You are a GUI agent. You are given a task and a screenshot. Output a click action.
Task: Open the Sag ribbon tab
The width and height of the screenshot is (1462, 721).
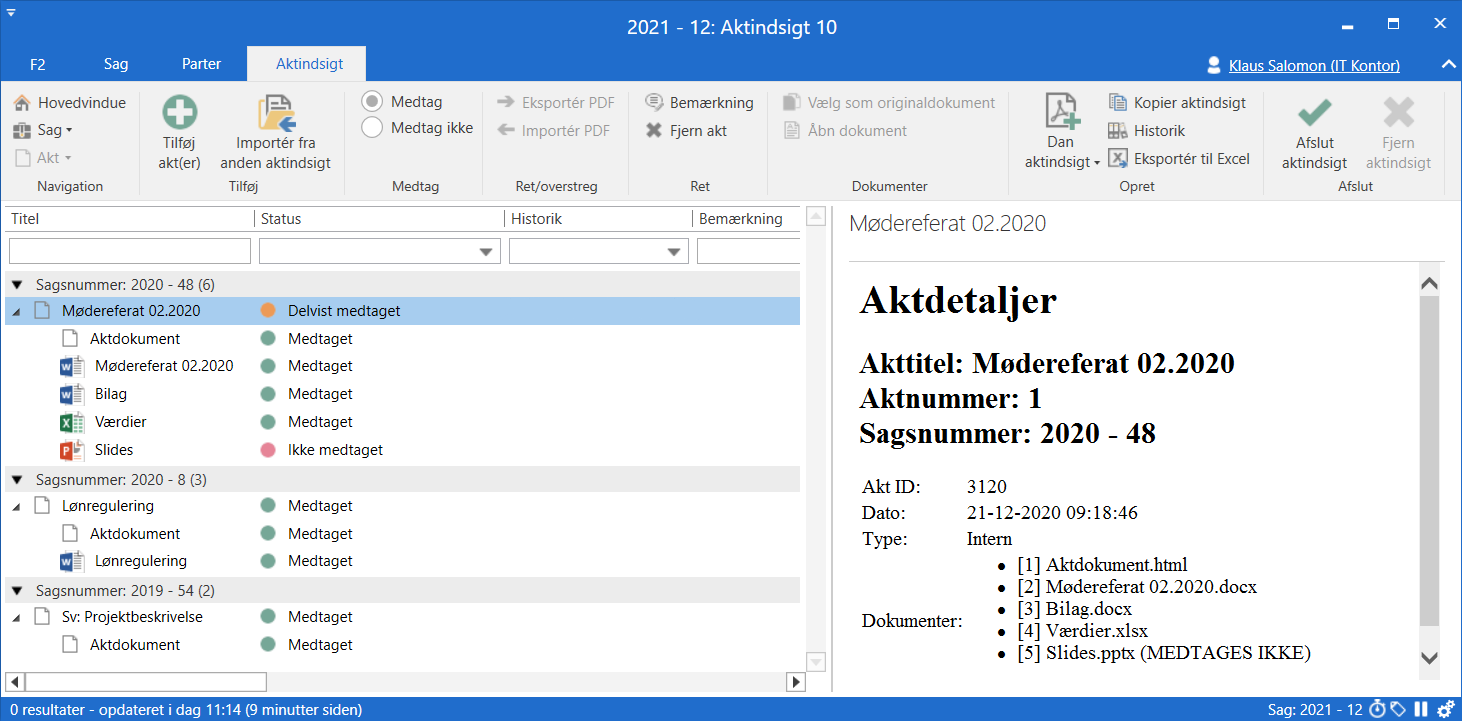click(x=116, y=63)
